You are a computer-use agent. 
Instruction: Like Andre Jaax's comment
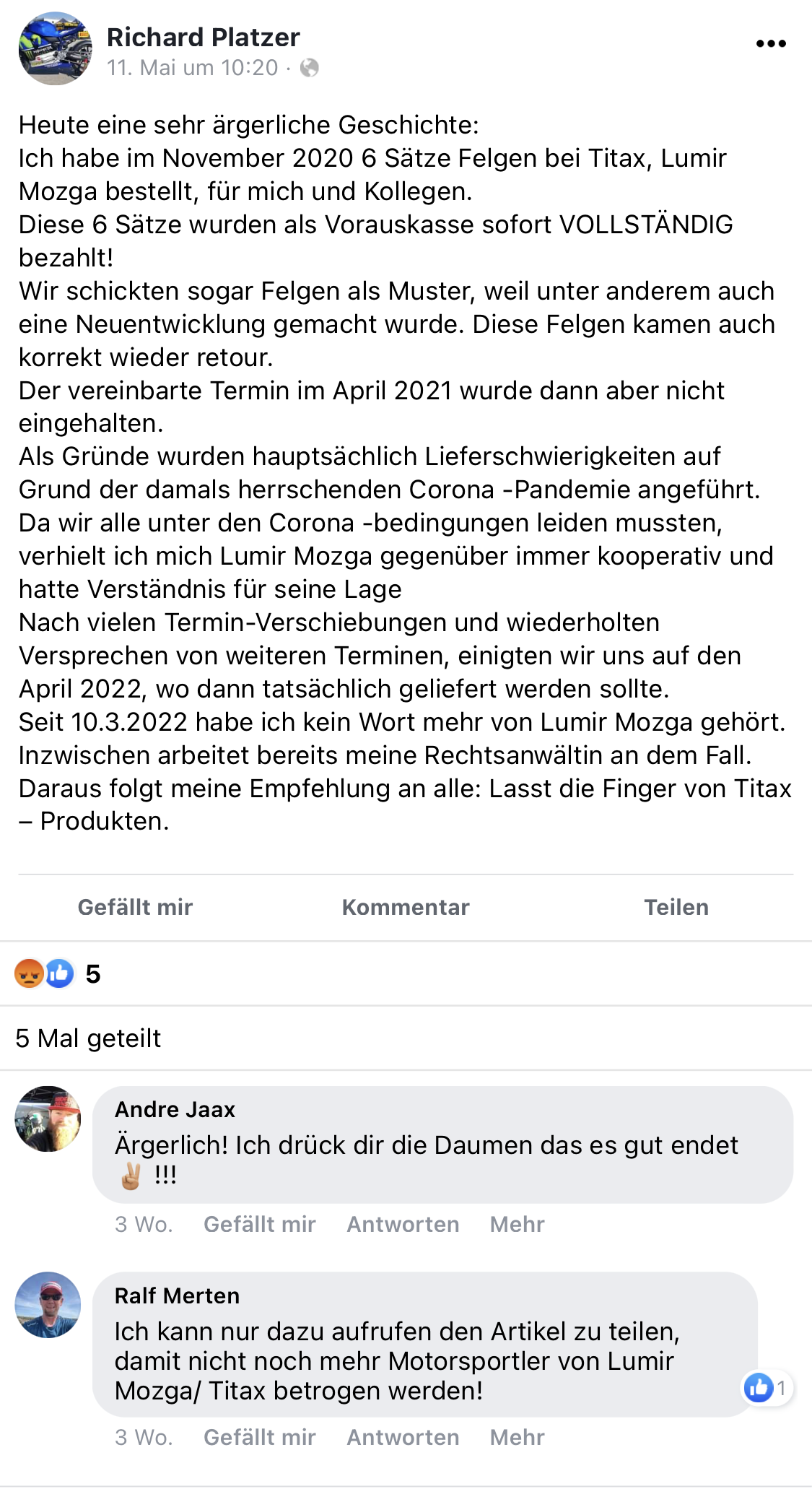coord(259,1224)
